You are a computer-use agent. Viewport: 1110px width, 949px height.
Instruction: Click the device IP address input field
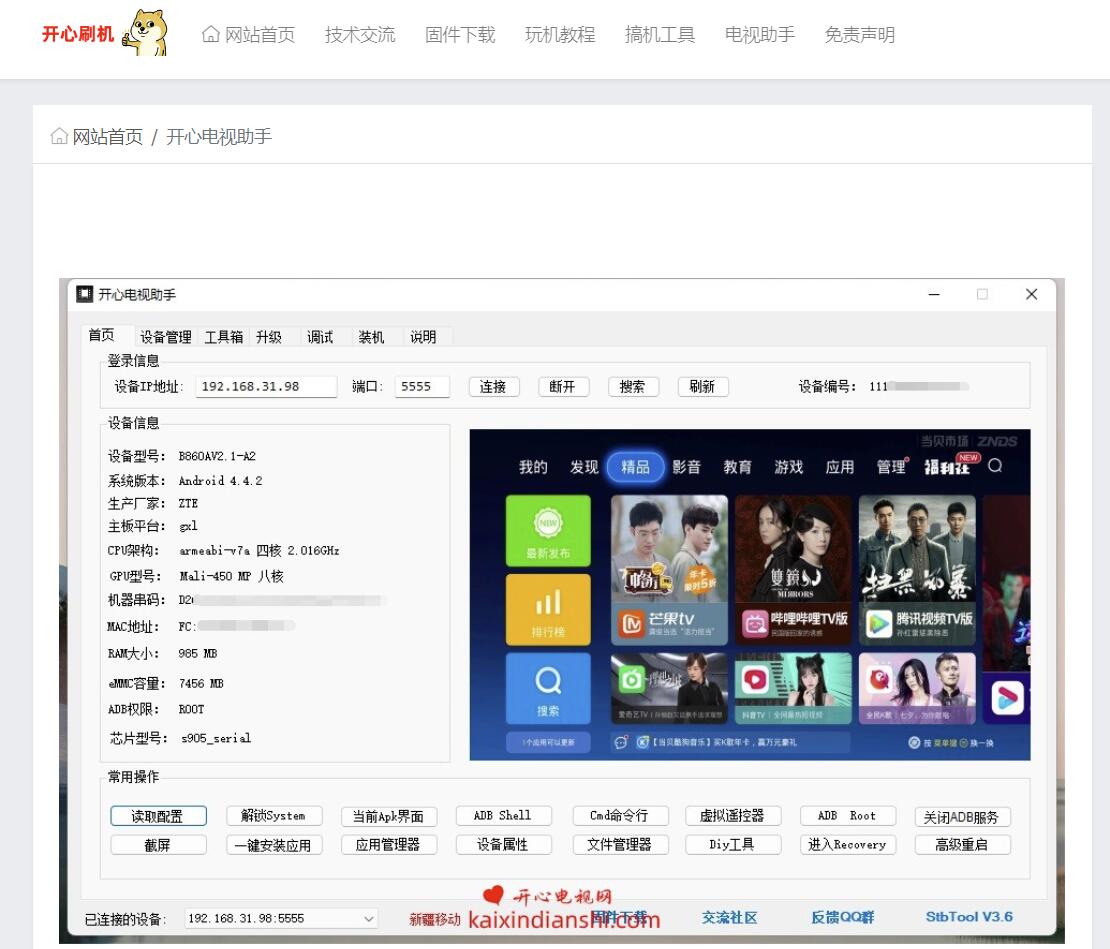click(x=268, y=386)
